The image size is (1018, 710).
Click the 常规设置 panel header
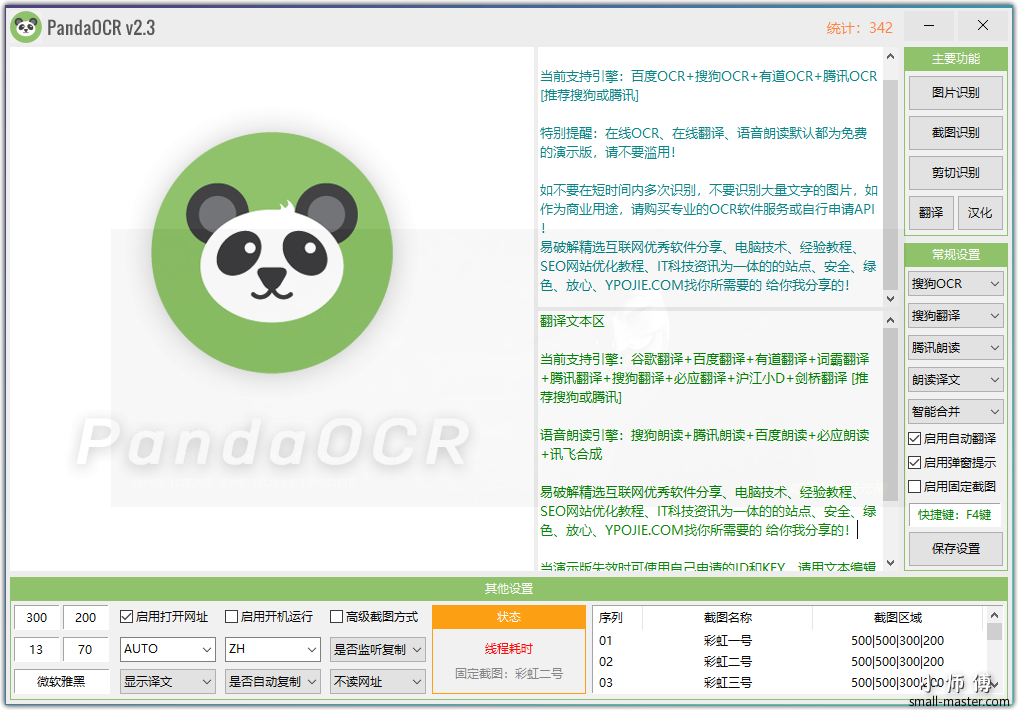pyautogui.click(x=956, y=254)
